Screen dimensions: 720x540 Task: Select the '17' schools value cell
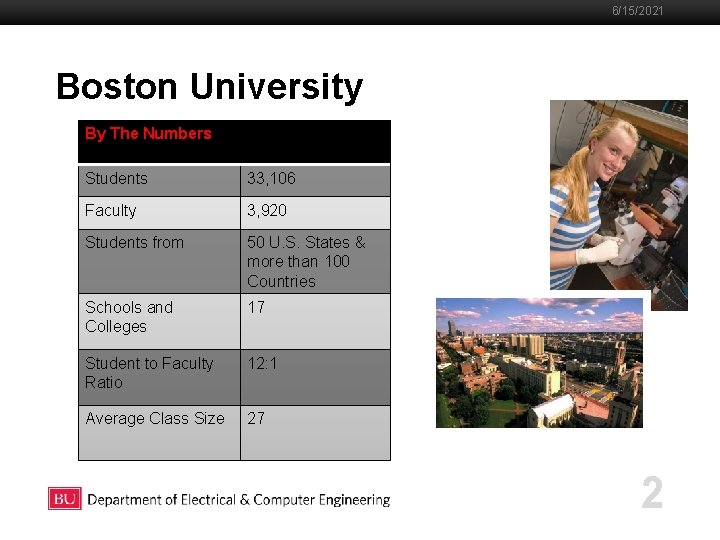(315, 321)
